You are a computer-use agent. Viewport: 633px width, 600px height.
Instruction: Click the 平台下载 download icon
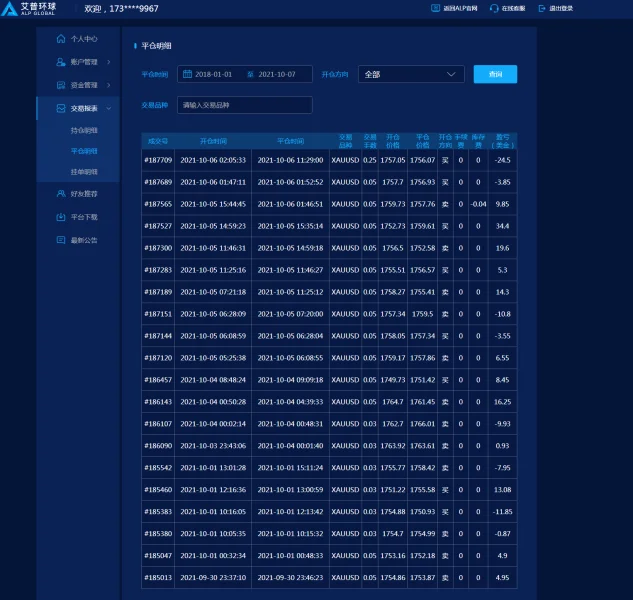61,216
